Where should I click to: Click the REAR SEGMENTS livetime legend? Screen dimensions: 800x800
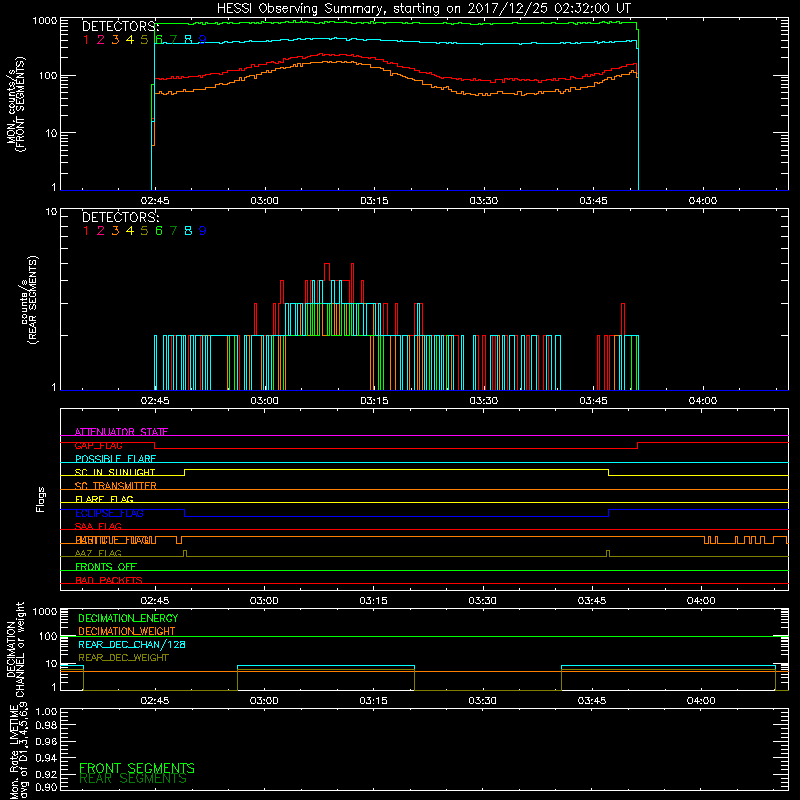[133, 779]
